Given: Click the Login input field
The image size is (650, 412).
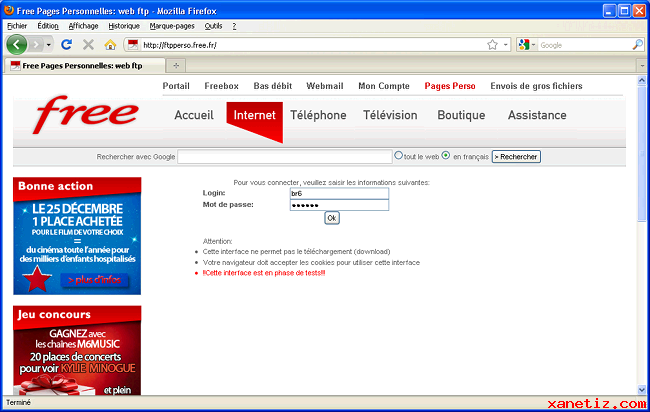Looking at the screenshot, I should tap(339, 194).
